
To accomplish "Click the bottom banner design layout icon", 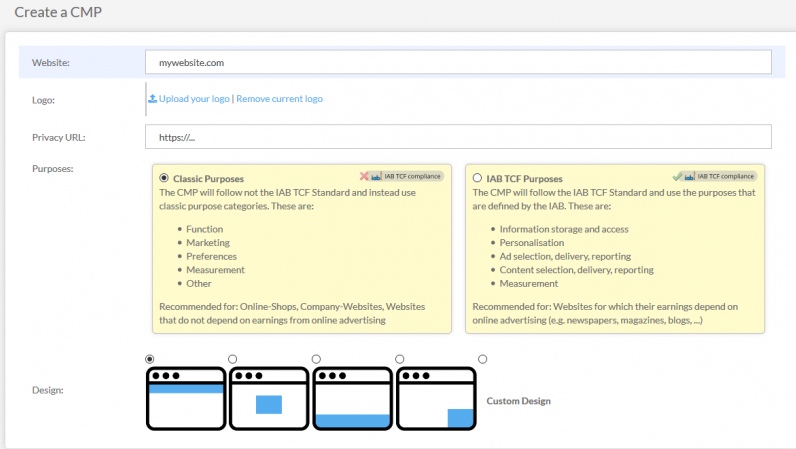I will pos(351,398).
